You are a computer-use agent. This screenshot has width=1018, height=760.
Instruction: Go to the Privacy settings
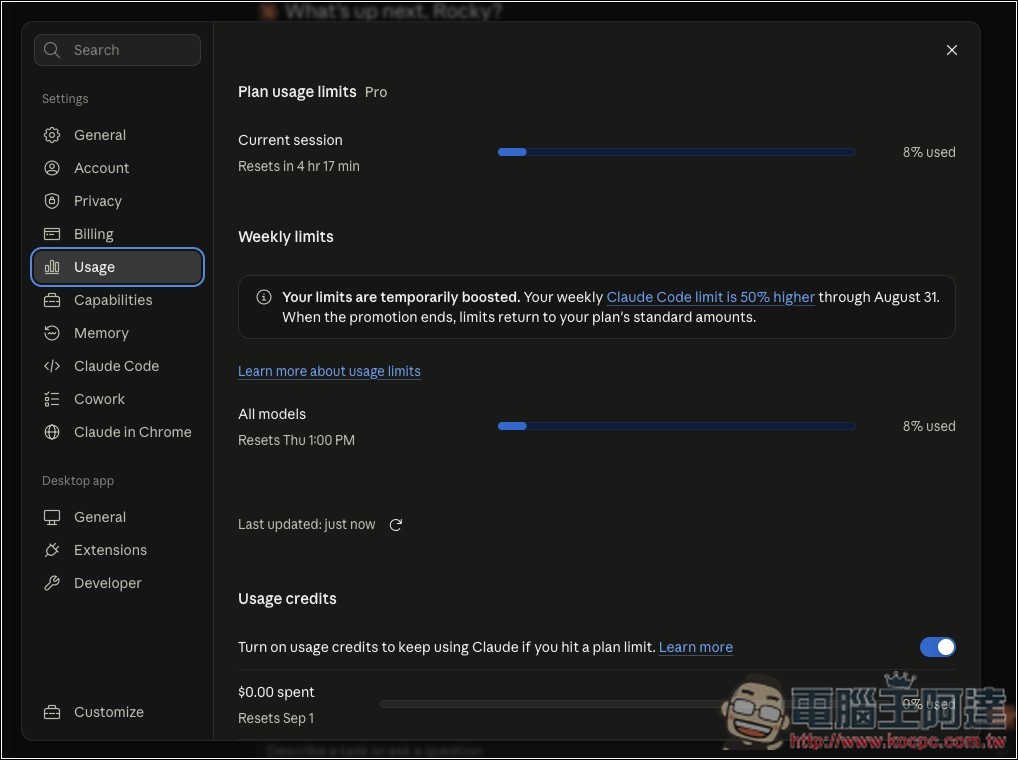click(118, 201)
